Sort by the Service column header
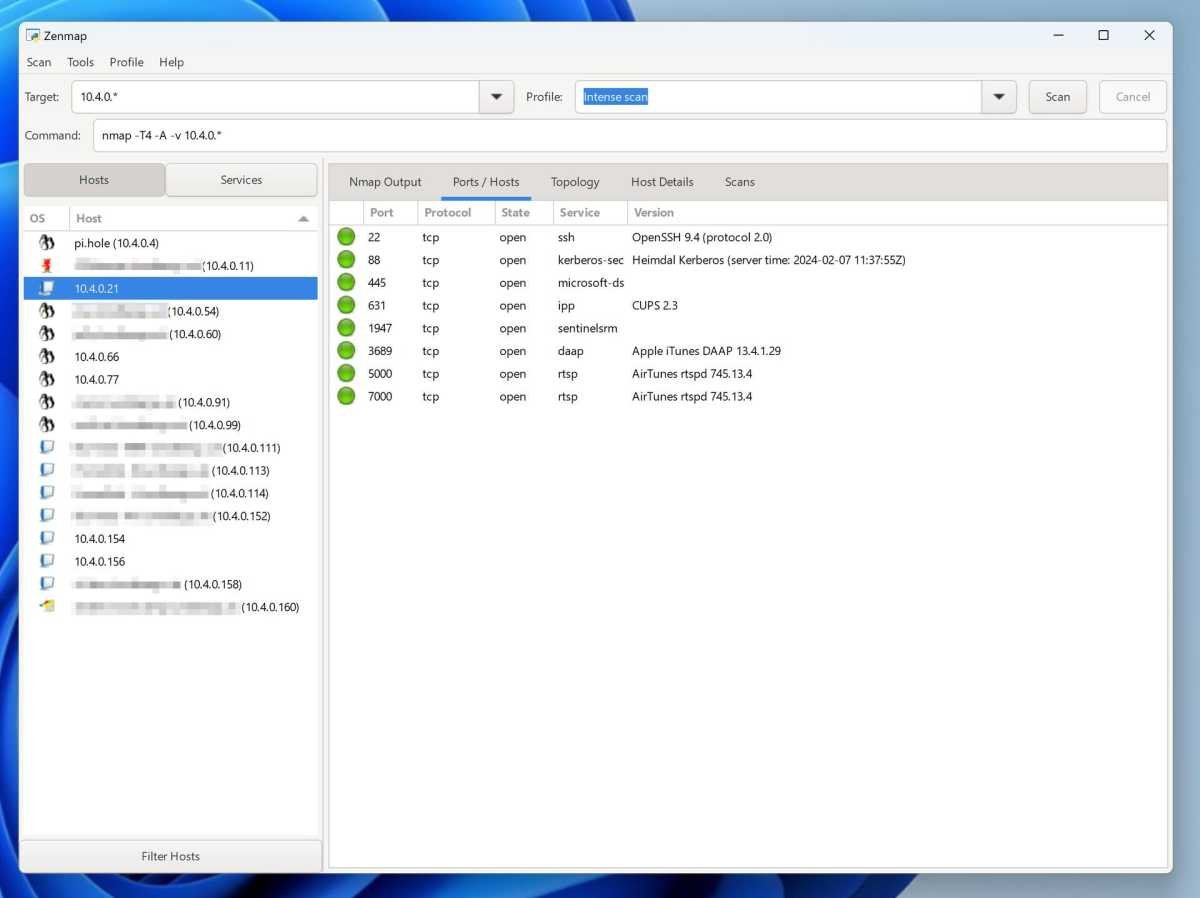This screenshot has height=898, width=1200. [x=589, y=212]
